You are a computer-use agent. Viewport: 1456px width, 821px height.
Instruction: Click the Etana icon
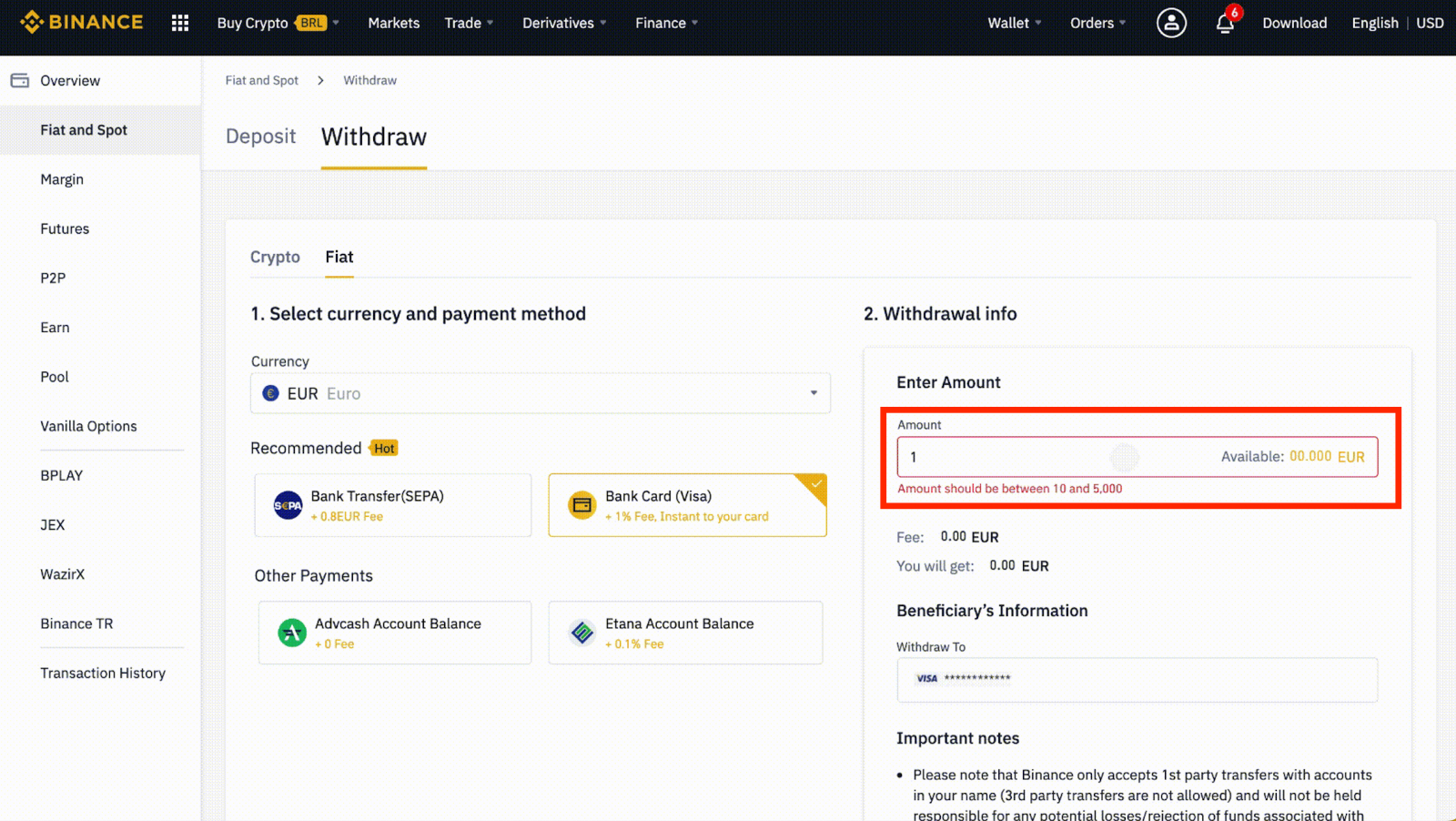point(582,633)
